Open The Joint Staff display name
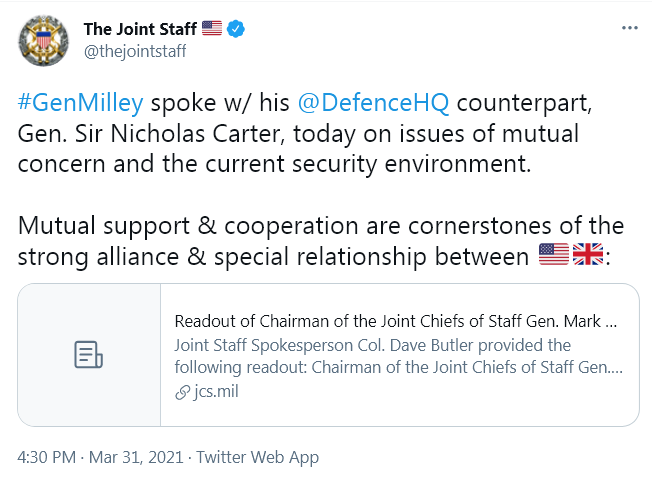 click(x=140, y=29)
